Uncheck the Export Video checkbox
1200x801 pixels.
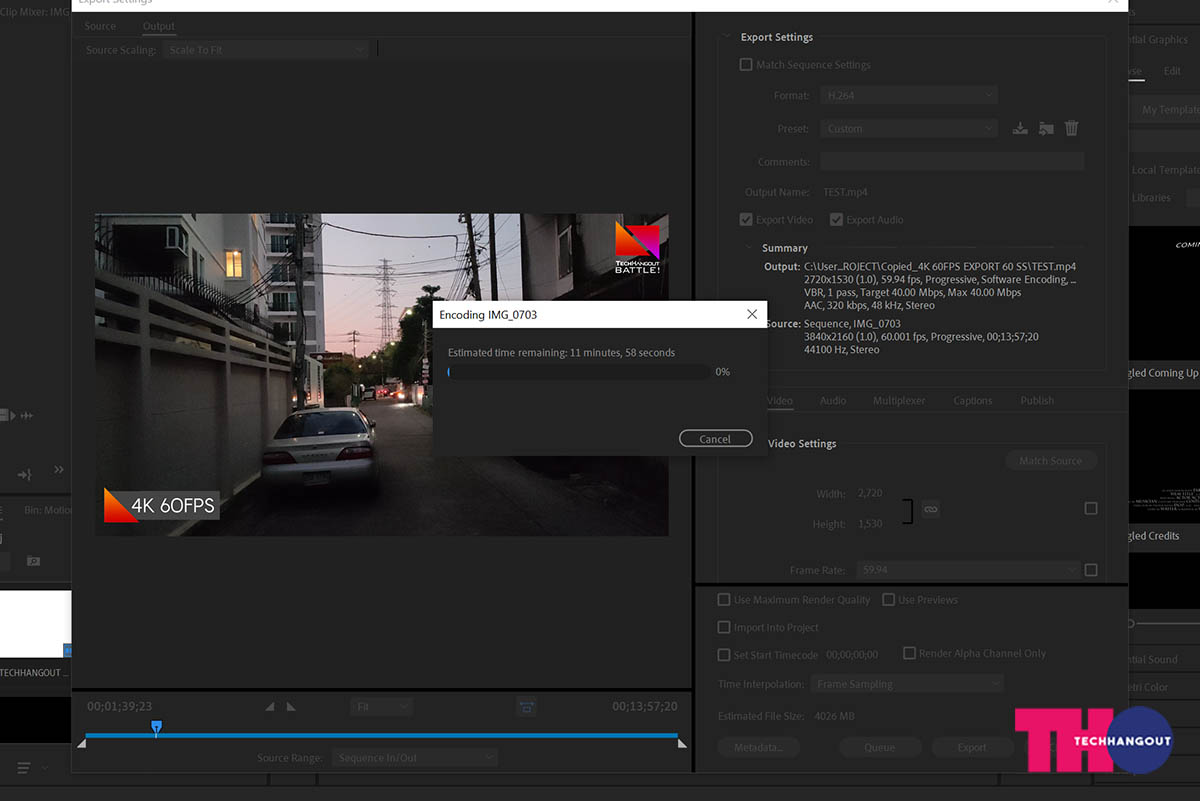click(746, 220)
